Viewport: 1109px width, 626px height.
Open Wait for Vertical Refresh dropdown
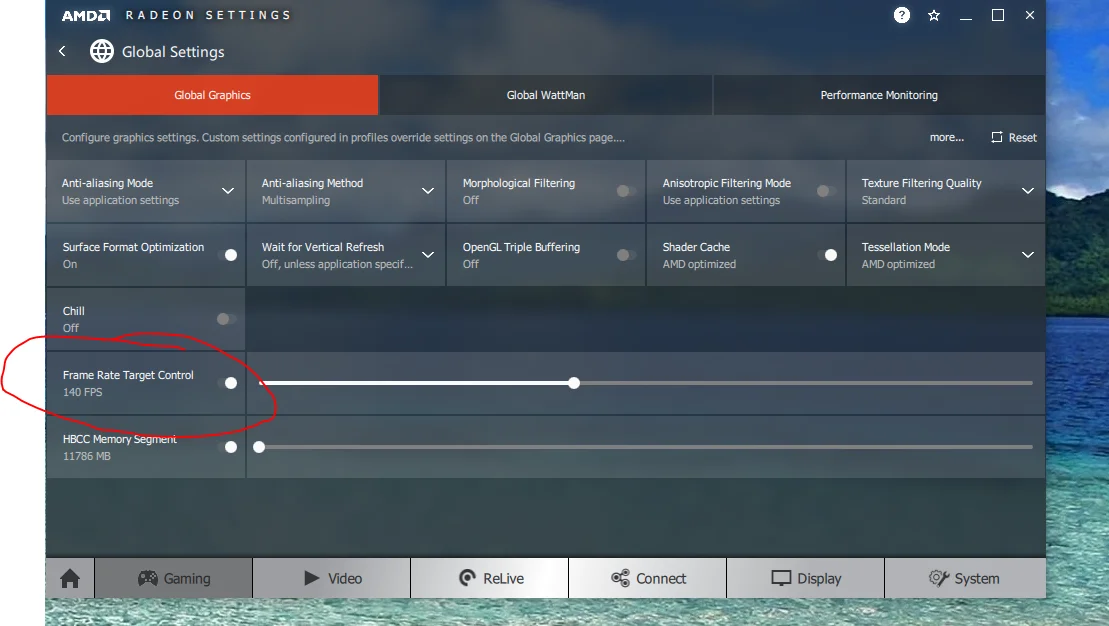(428, 255)
